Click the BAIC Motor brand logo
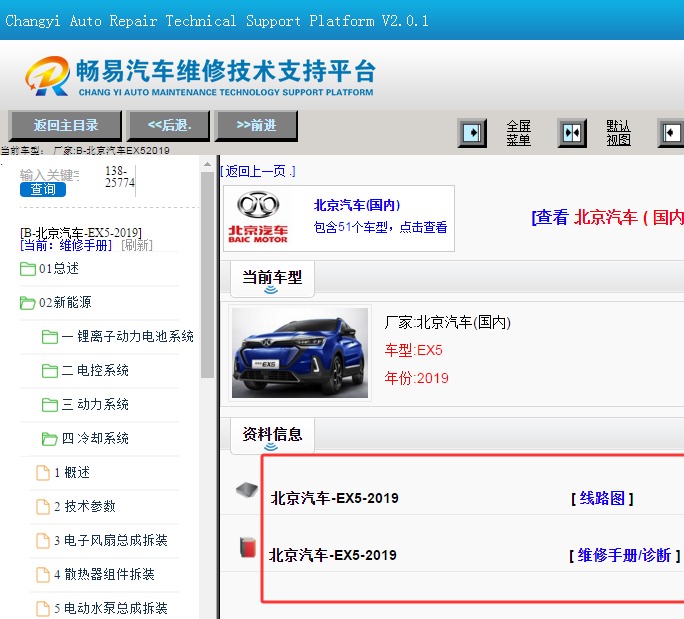Viewport: 684px width, 619px height. tap(258, 217)
